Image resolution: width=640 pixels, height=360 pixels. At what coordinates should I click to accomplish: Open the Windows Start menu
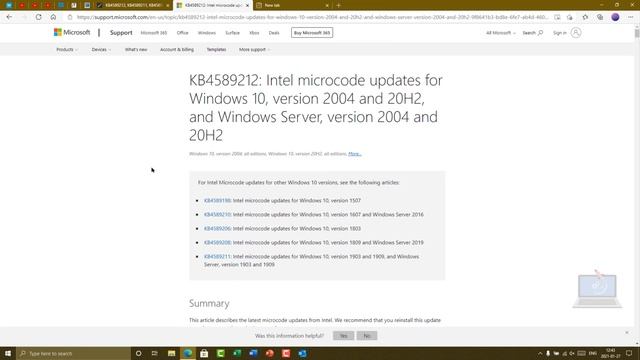click(8, 353)
